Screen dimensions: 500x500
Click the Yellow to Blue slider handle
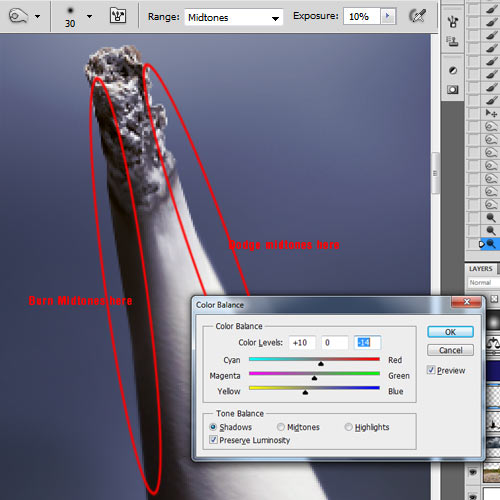305,393
